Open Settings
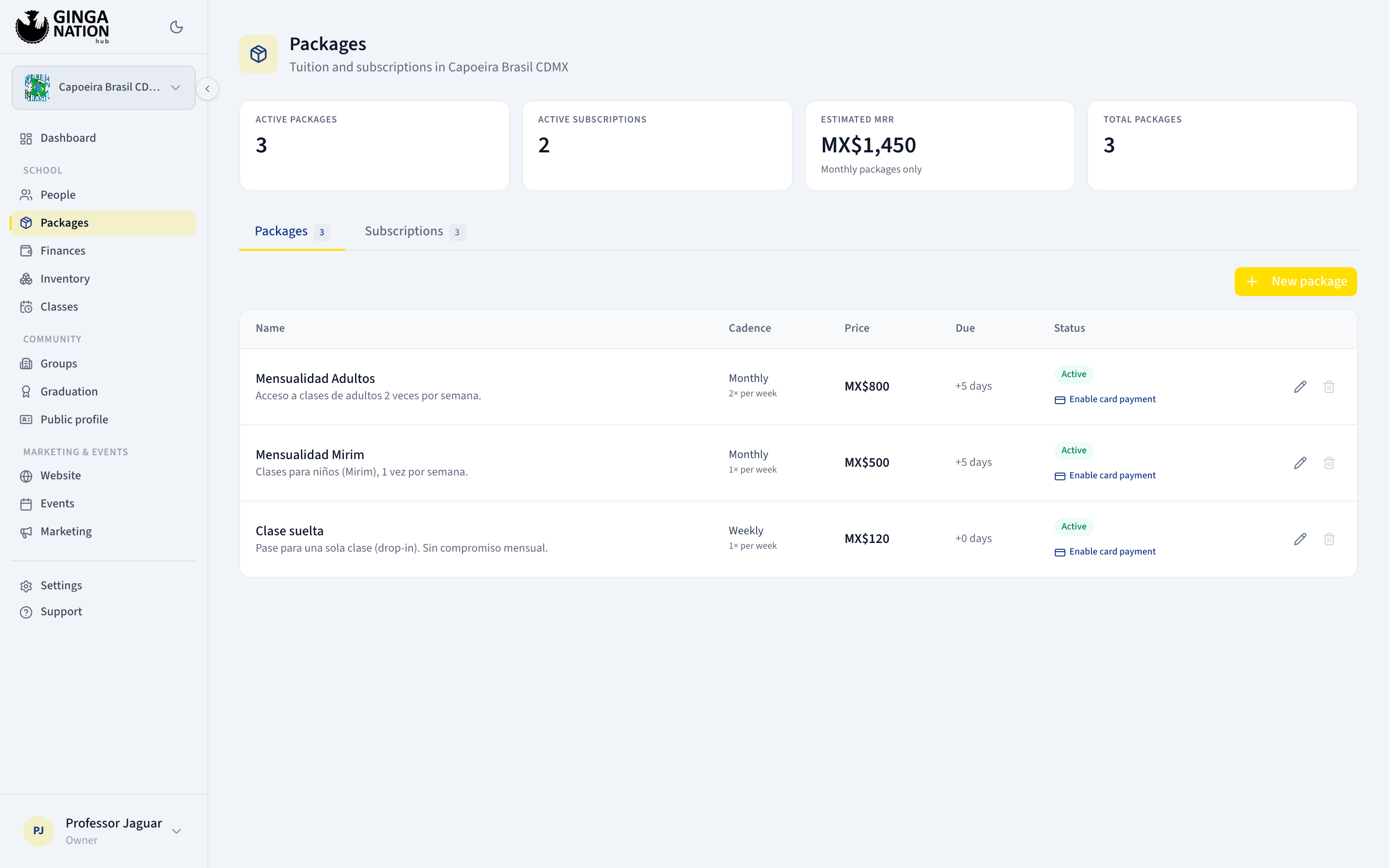 (x=103, y=585)
